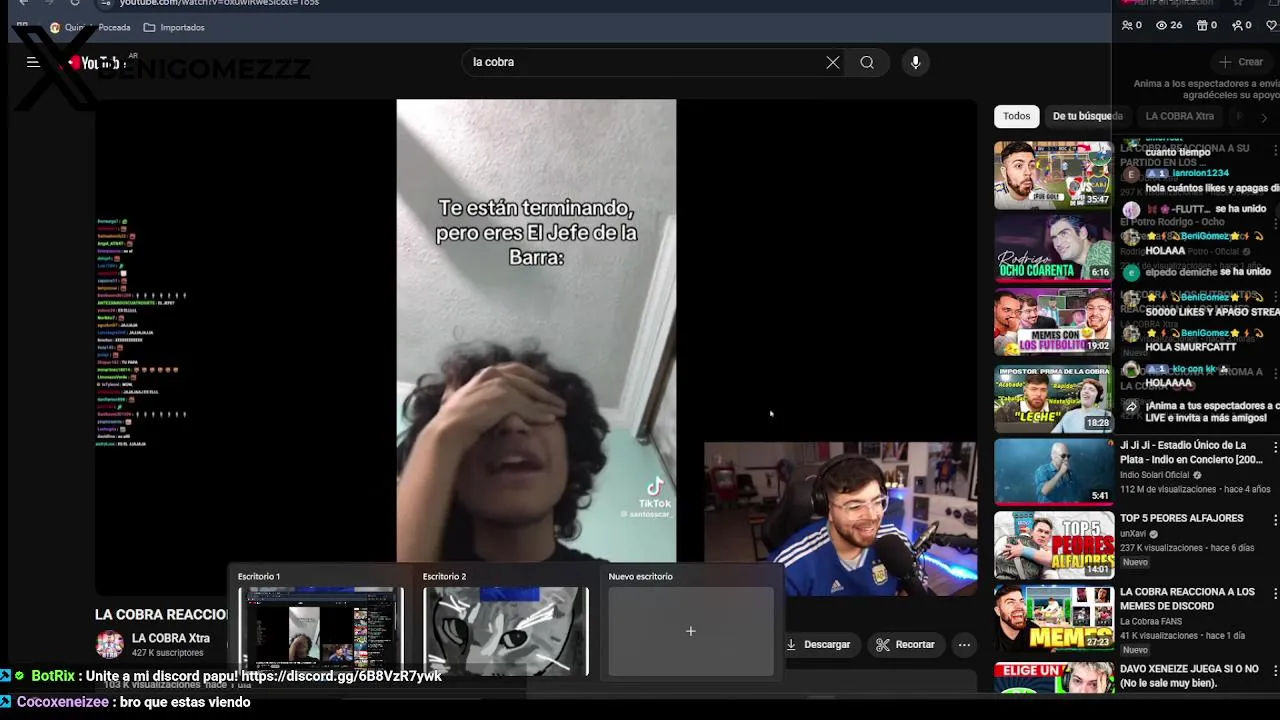Select the 'bro que estas viendo' chat message
Image resolution: width=1280 pixels, height=720 pixels.
point(184,702)
